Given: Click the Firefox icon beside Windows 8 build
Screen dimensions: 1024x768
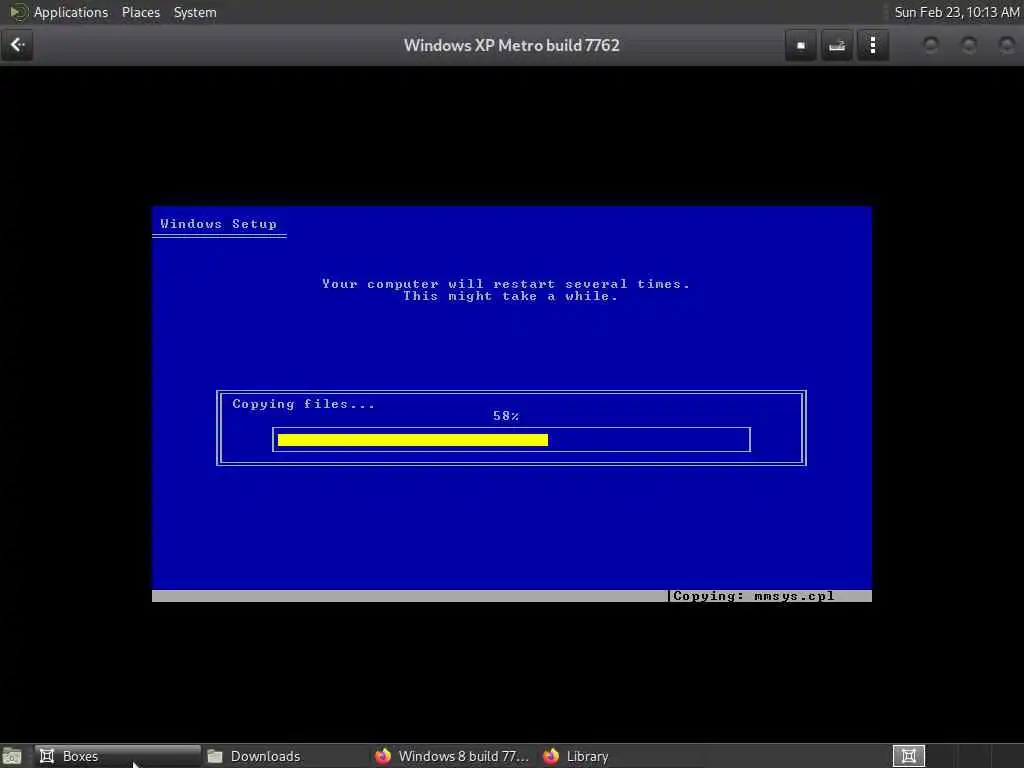Looking at the screenshot, I should (383, 756).
